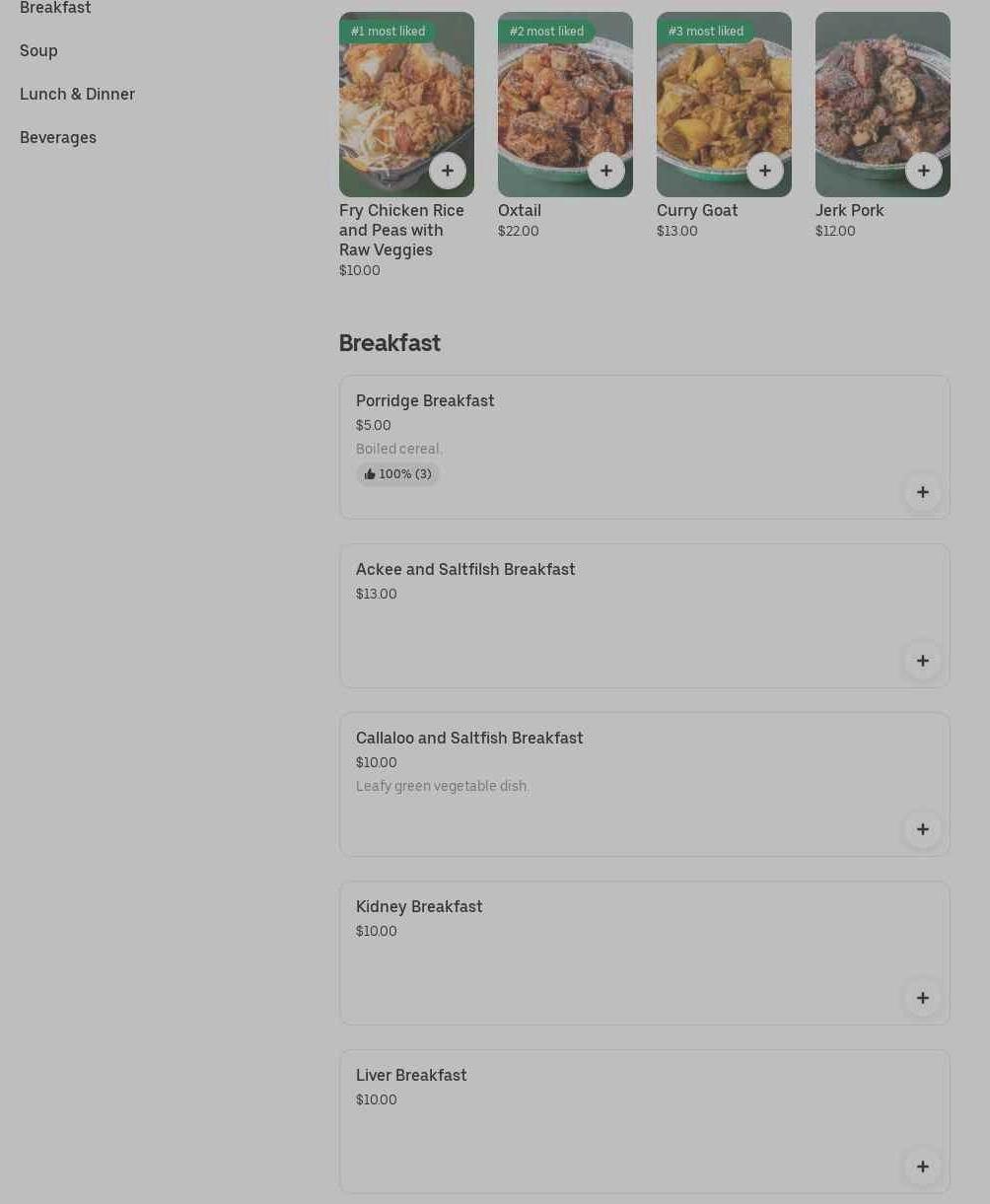Open Fry Chicken Rice and Peas title link
The image size is (990, 1204).
point(401,230)
